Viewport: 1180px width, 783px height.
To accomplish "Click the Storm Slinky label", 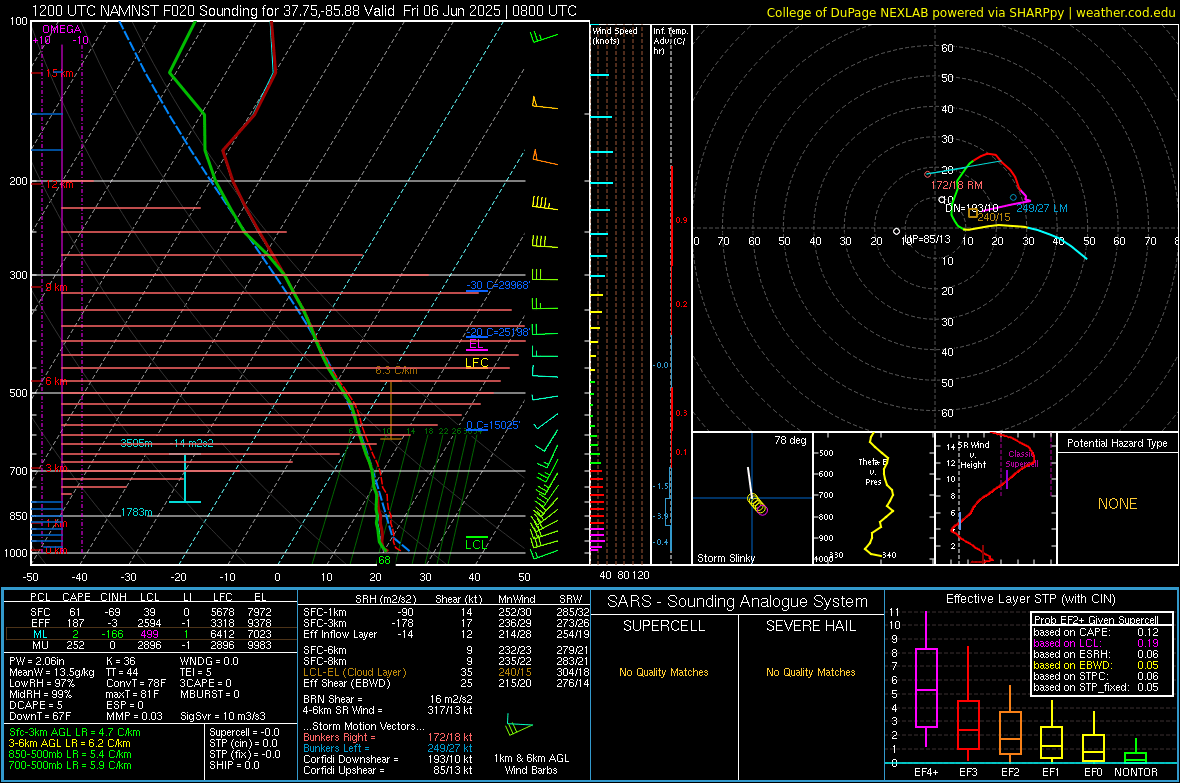I will pos(725,558).
